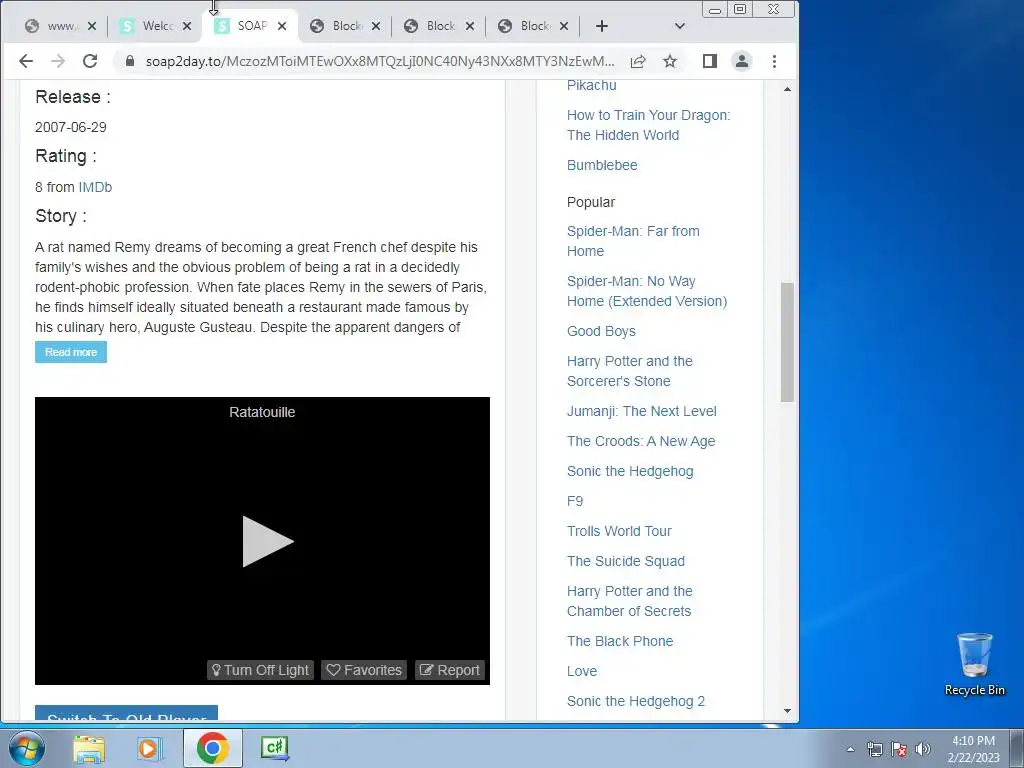1024x768 pixels.
Task: Open The Croods: A New Age link
Action: [641, 441]
